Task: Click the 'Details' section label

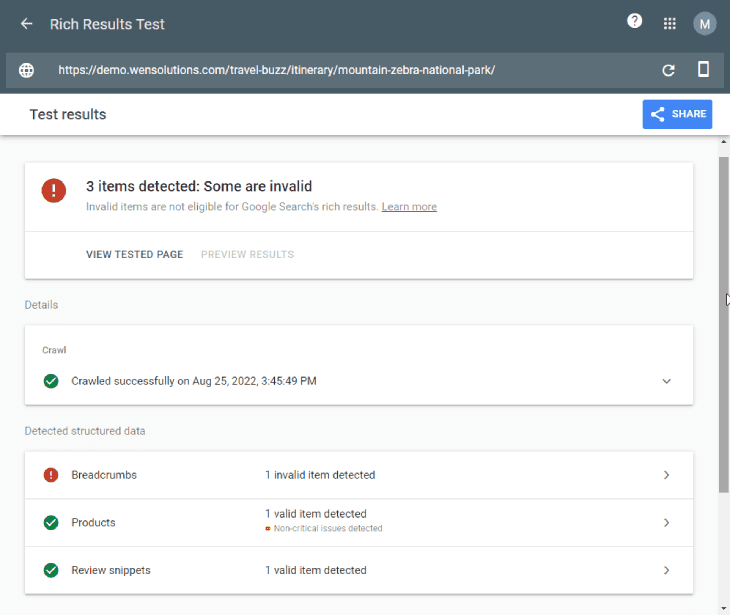Action: pyautogui.click(x=41, y=305)
